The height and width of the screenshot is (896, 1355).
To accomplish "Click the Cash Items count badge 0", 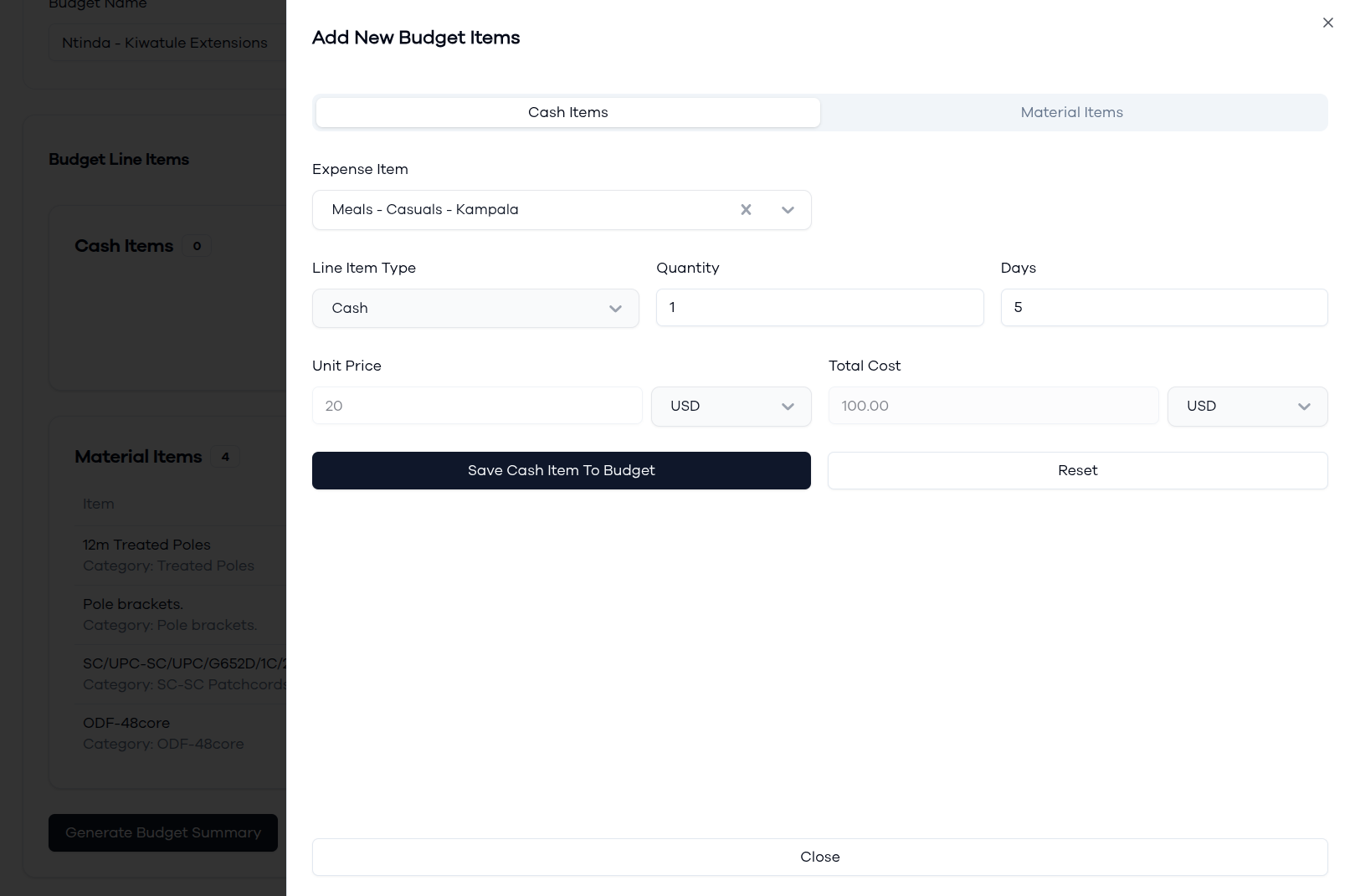I will coord(197,246).
